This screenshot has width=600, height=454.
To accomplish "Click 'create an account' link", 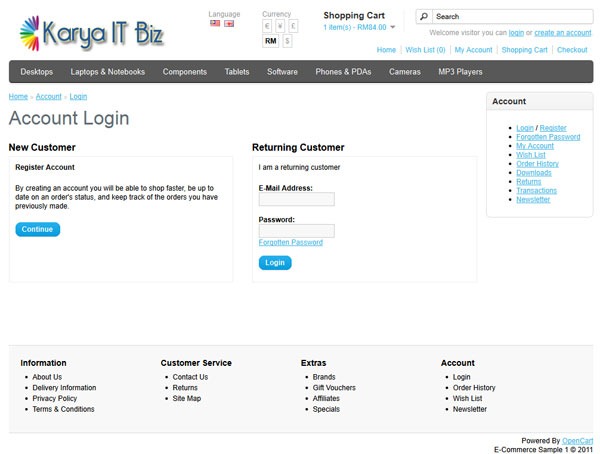I will pos(563,33).
